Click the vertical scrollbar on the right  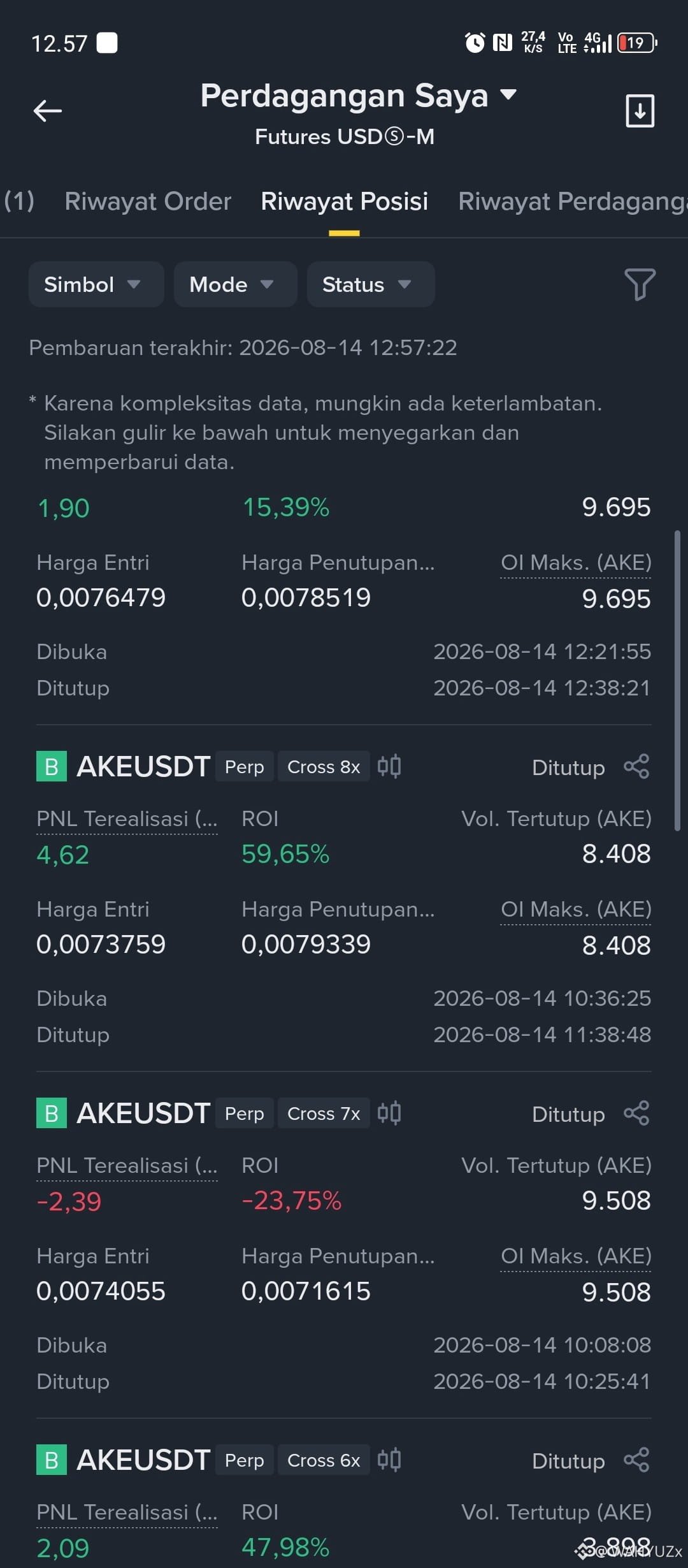(677, 680)
